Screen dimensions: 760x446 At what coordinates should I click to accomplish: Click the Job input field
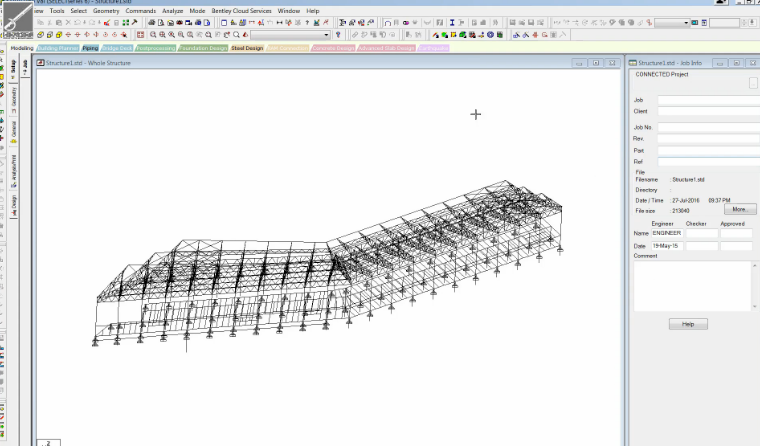(x=709, y=100)
